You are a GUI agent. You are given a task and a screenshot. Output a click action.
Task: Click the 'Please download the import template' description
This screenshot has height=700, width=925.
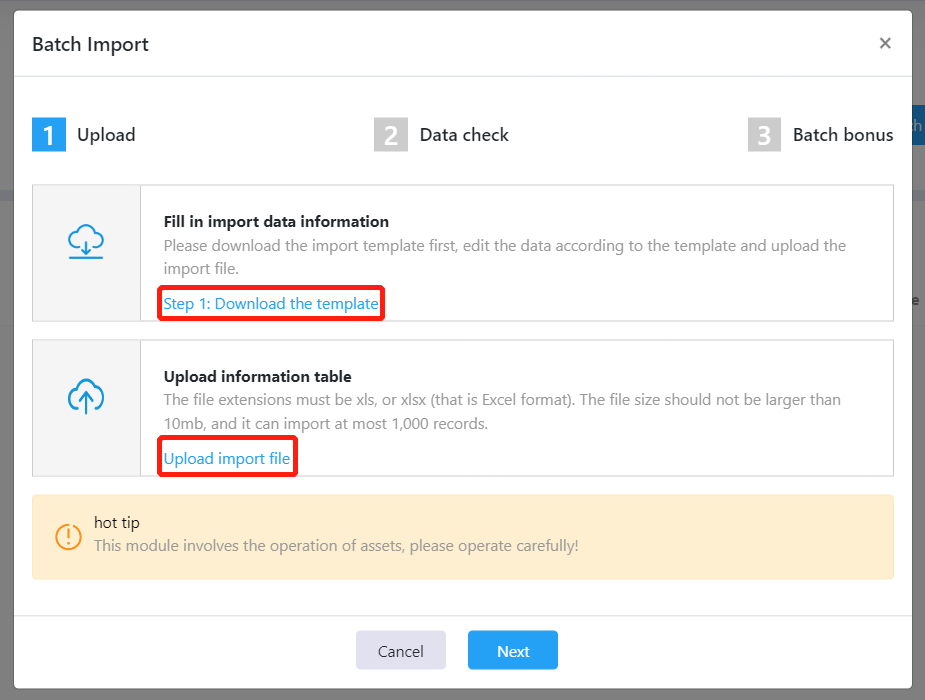coord(505,257)
